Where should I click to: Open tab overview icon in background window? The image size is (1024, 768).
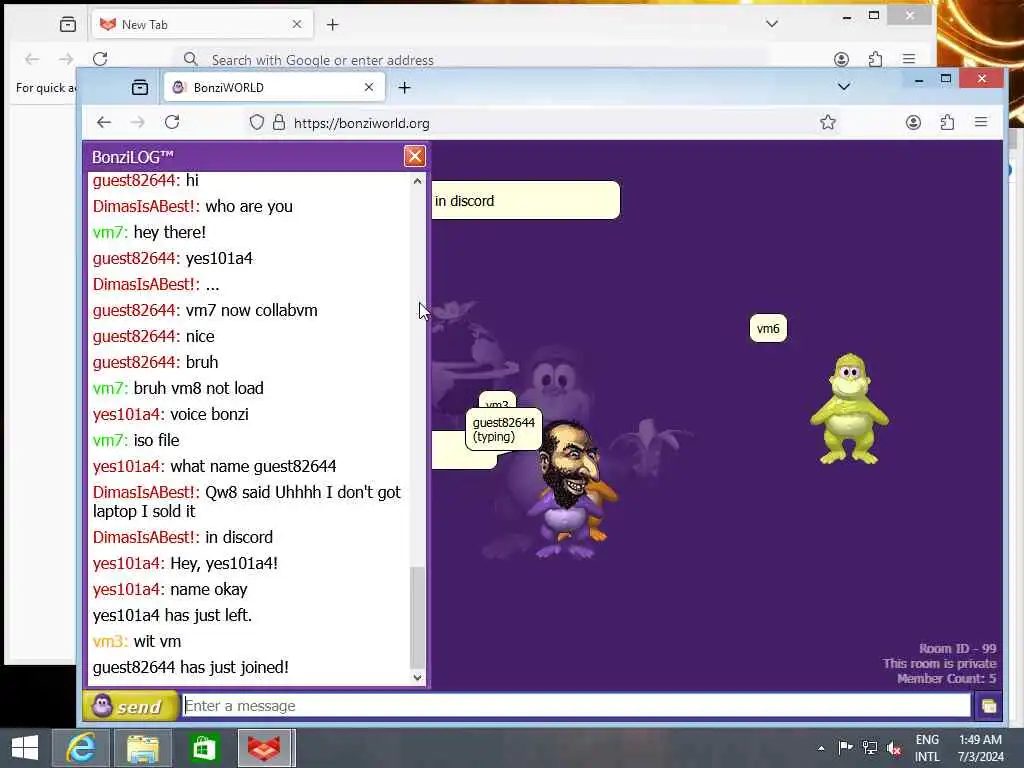pos(68,25)
